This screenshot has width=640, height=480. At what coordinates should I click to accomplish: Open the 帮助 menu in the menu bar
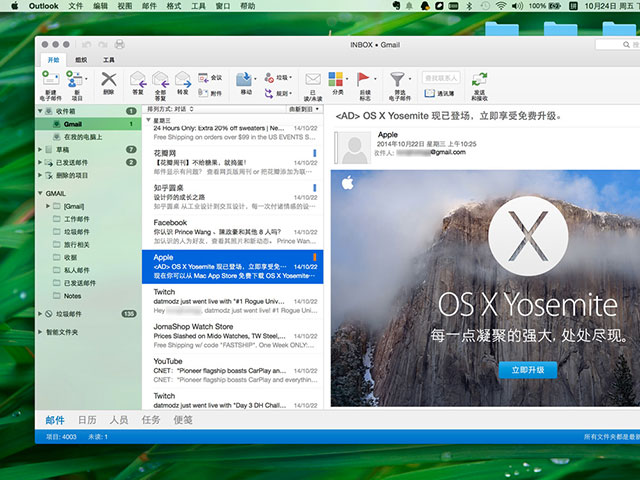247,6
